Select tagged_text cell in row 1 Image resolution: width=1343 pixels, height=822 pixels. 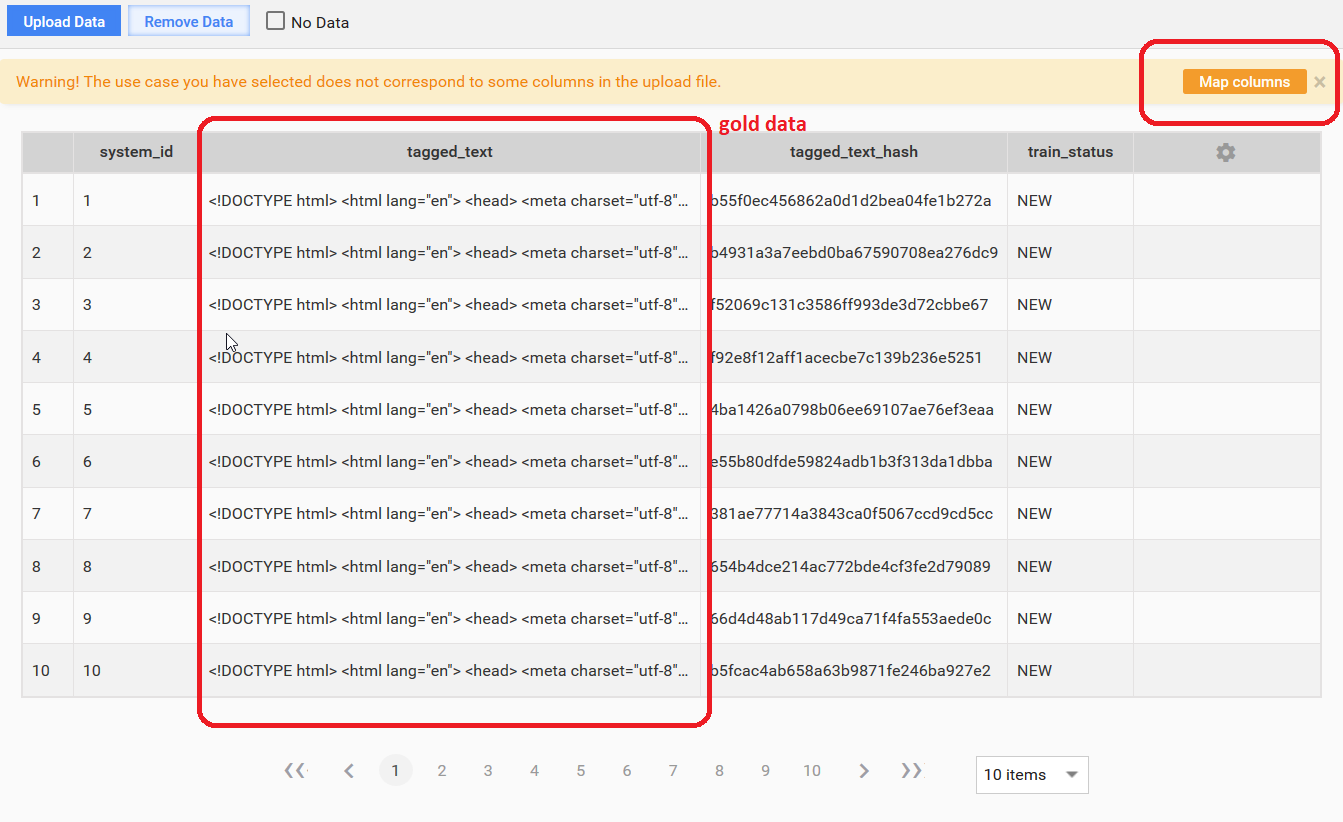[x=450, y=200]
